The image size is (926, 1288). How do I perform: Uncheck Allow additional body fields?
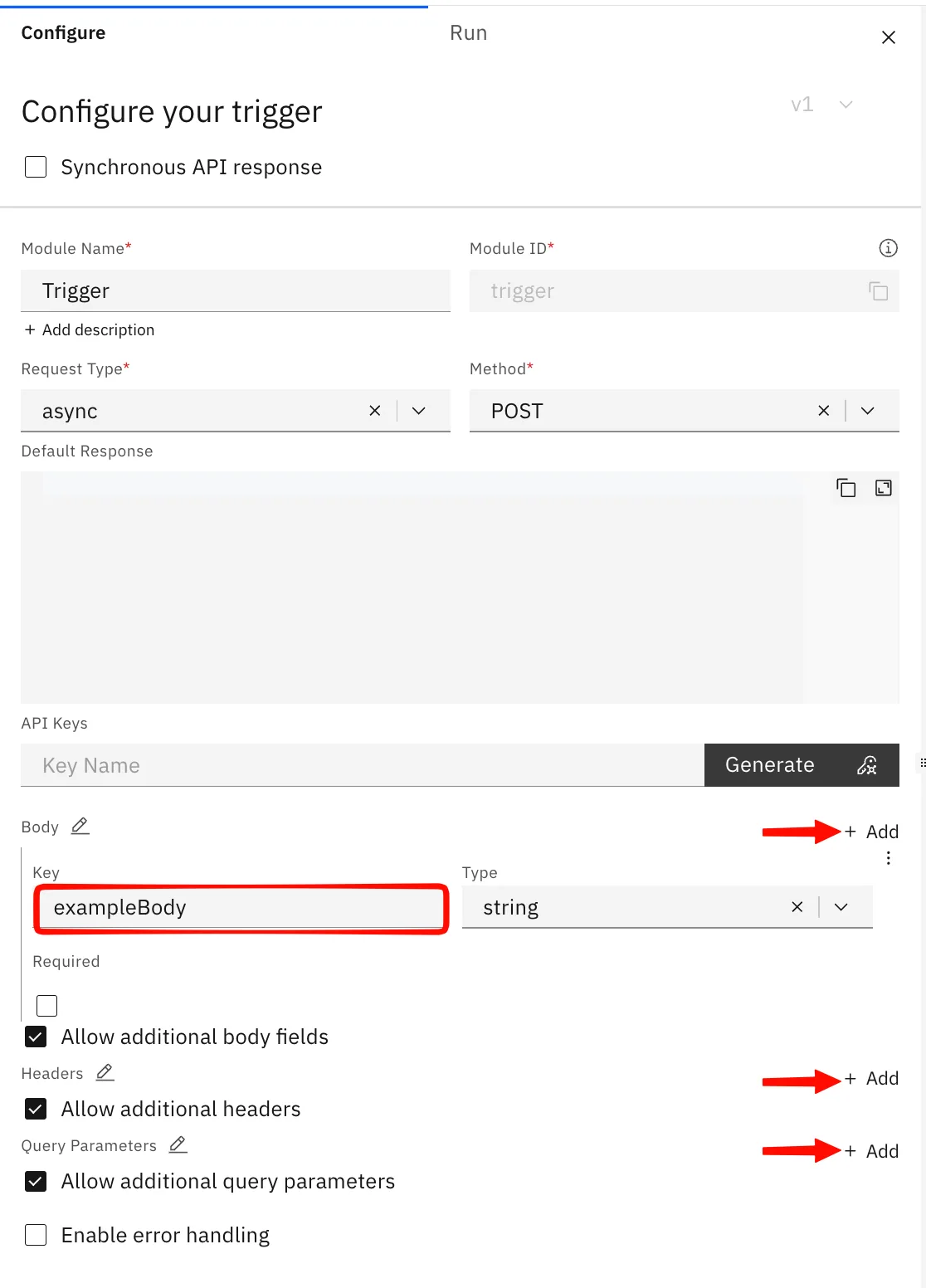pyautogui.click(x=36, y=1037)
